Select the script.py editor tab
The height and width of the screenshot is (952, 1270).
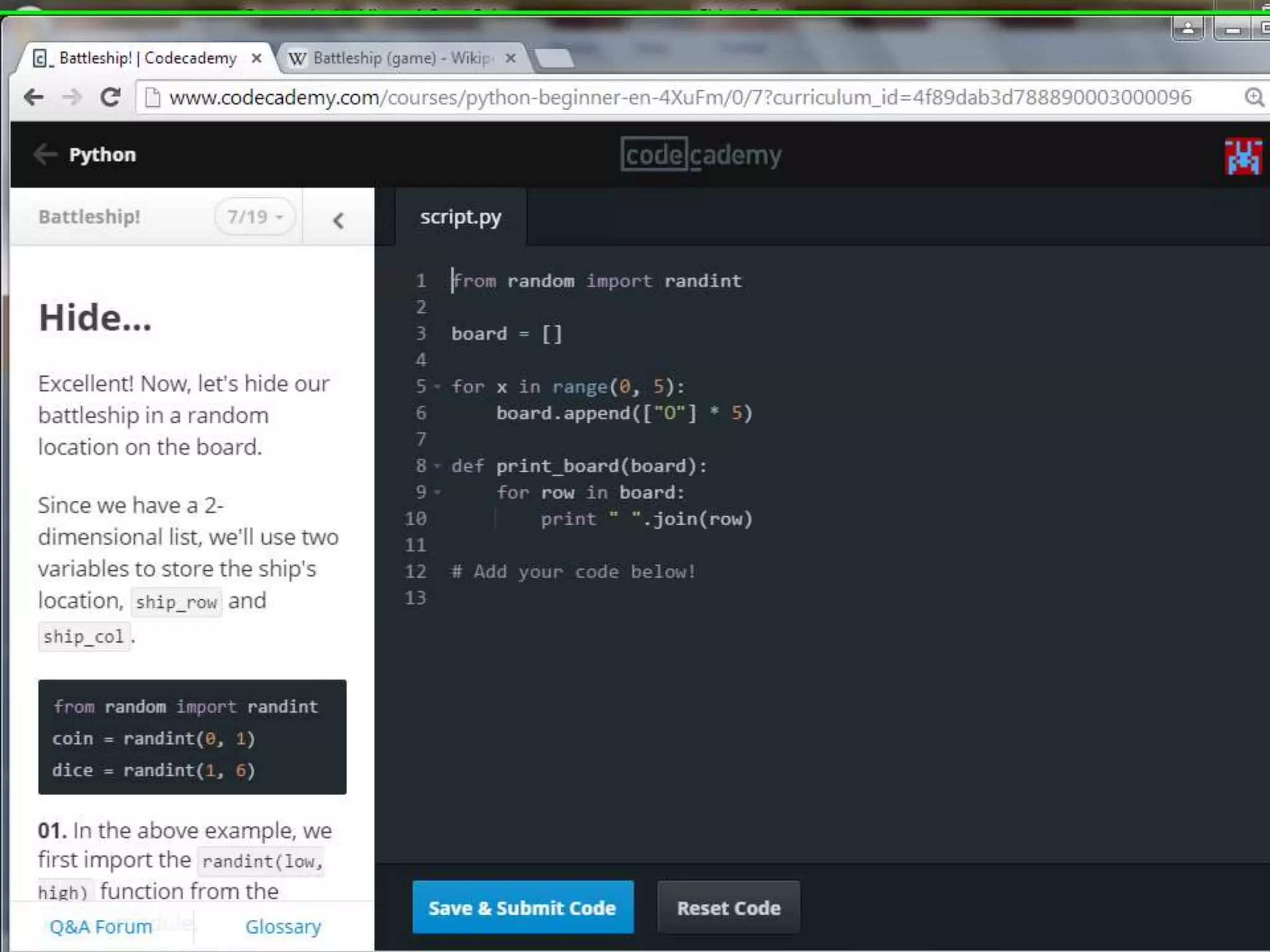tap(460, 217)
